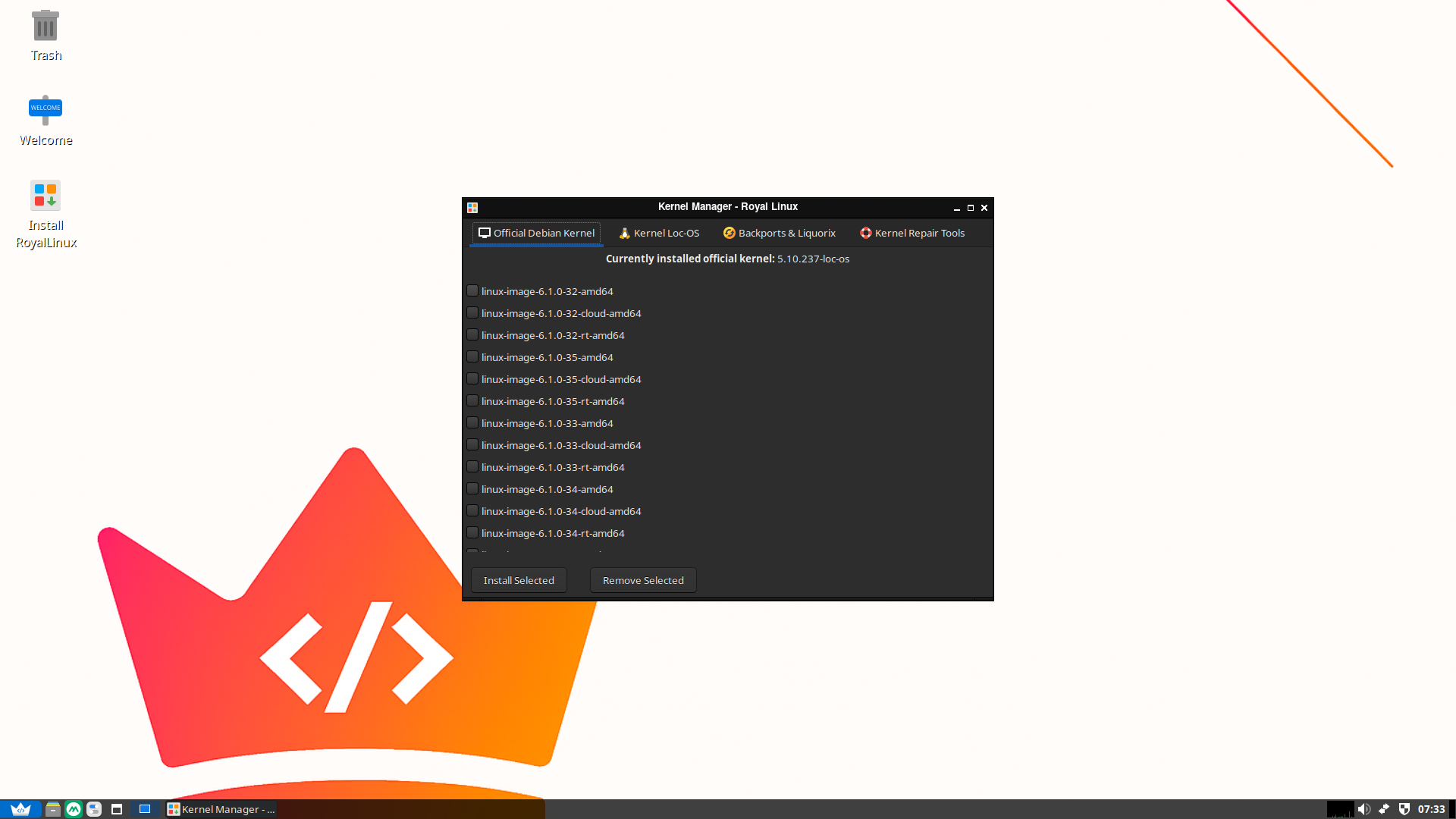Open the file manager taskbar icon
The image size is (1456, 819).
click(52, 809)
